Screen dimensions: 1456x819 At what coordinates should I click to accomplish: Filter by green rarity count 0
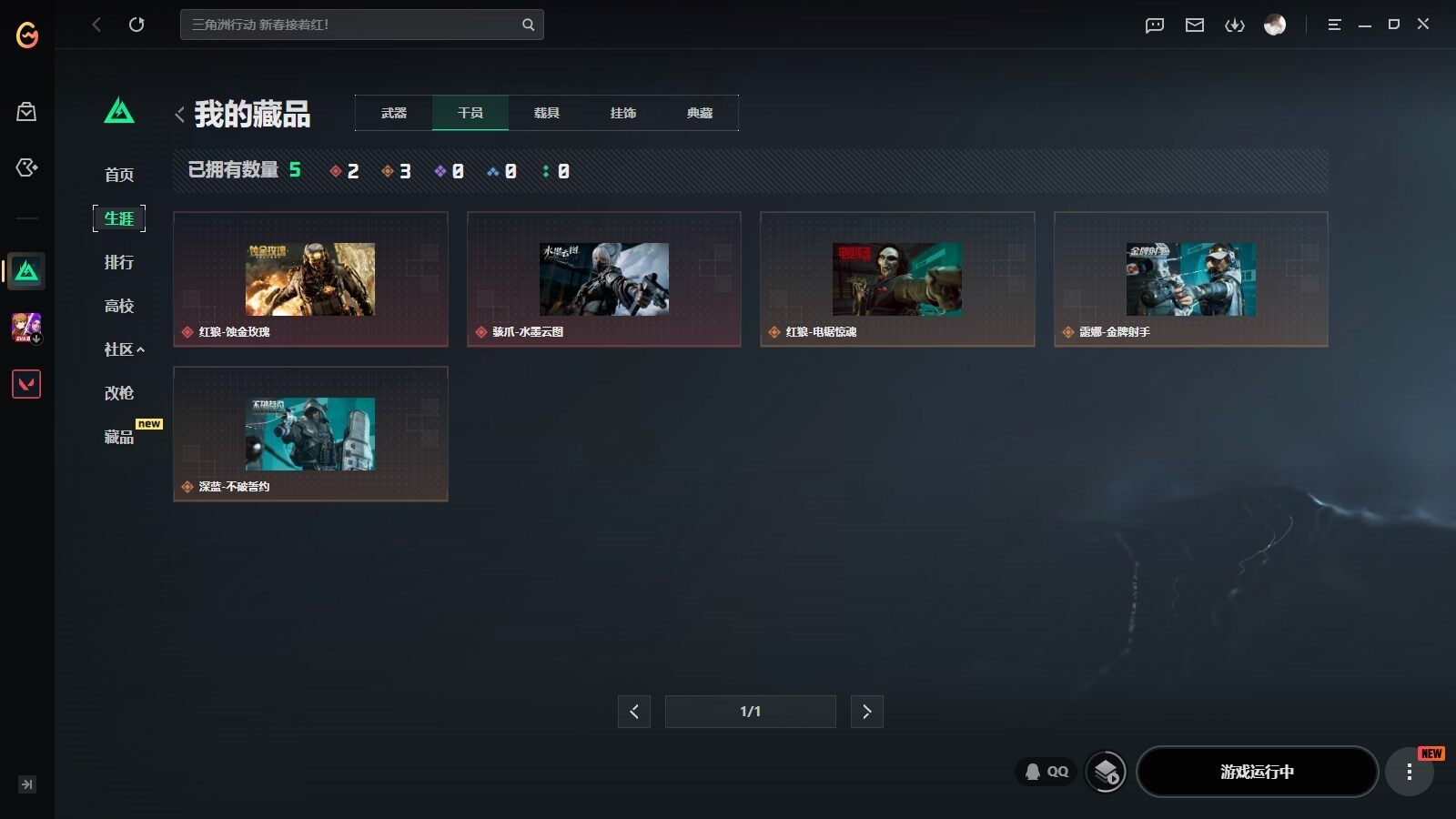555,171
